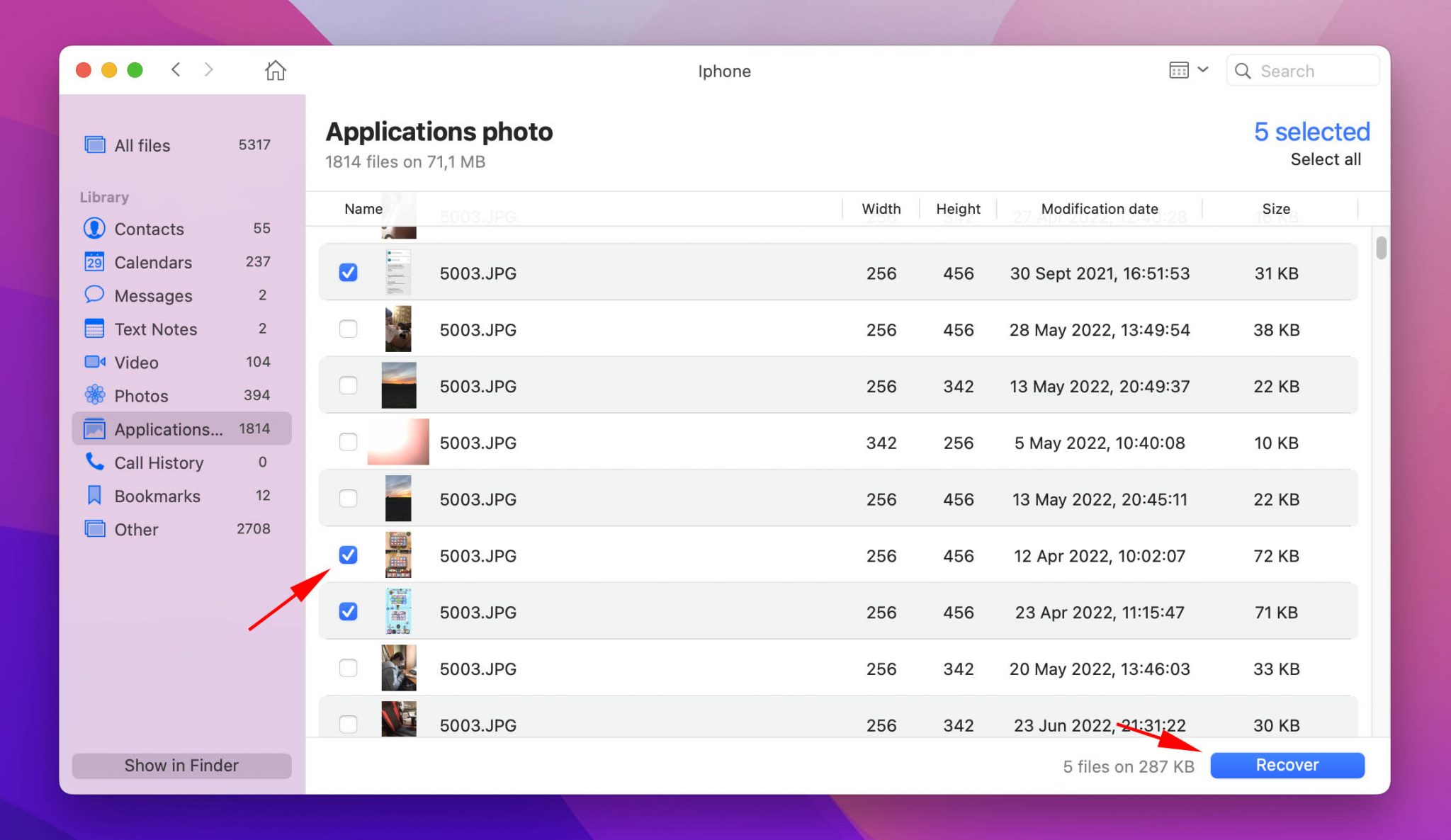Uncheck the 30 Sept 2021 file checkbox
Screen dimensions: 1451x840
pos(348,273)
